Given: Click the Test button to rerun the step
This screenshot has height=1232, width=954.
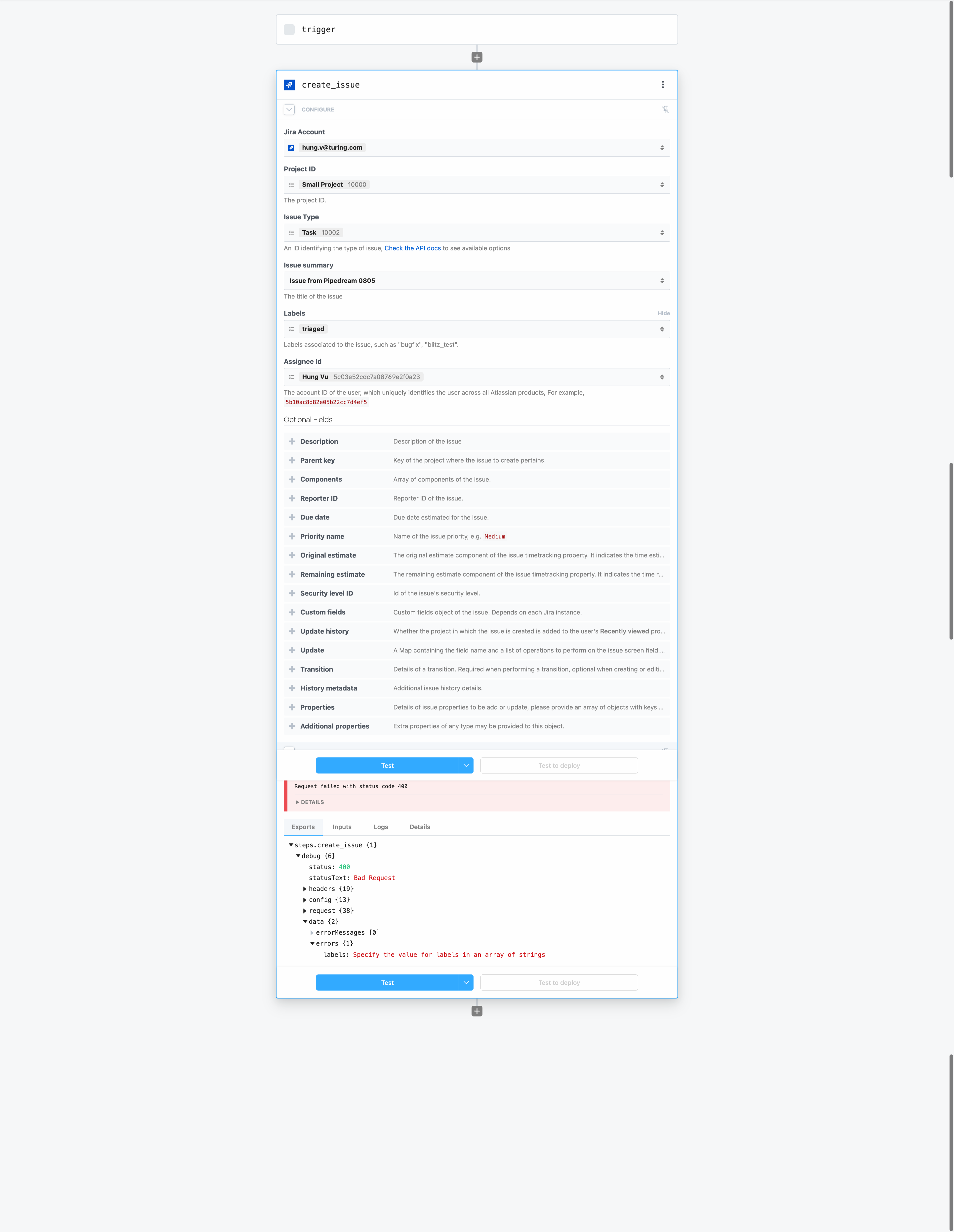Looking at the screenshot, I should [x=388, y=765].
